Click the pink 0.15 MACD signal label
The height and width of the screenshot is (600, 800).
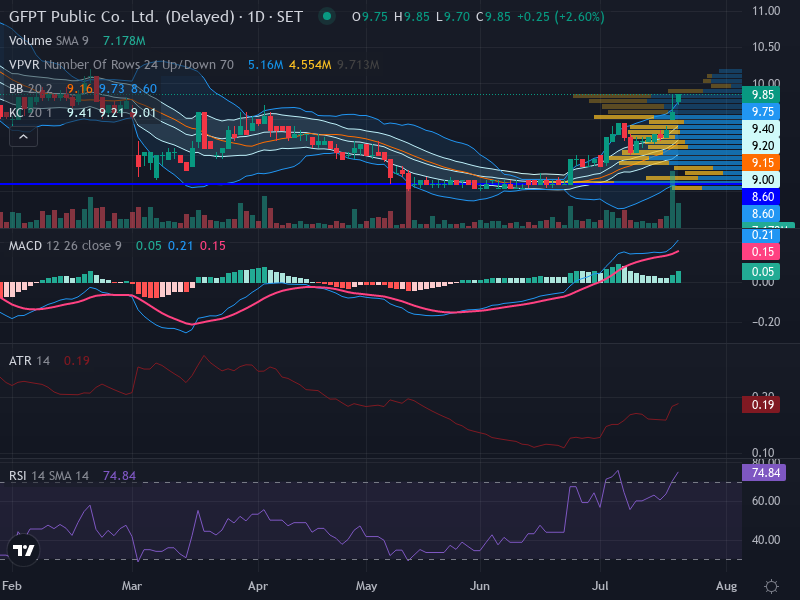point(762,252)
